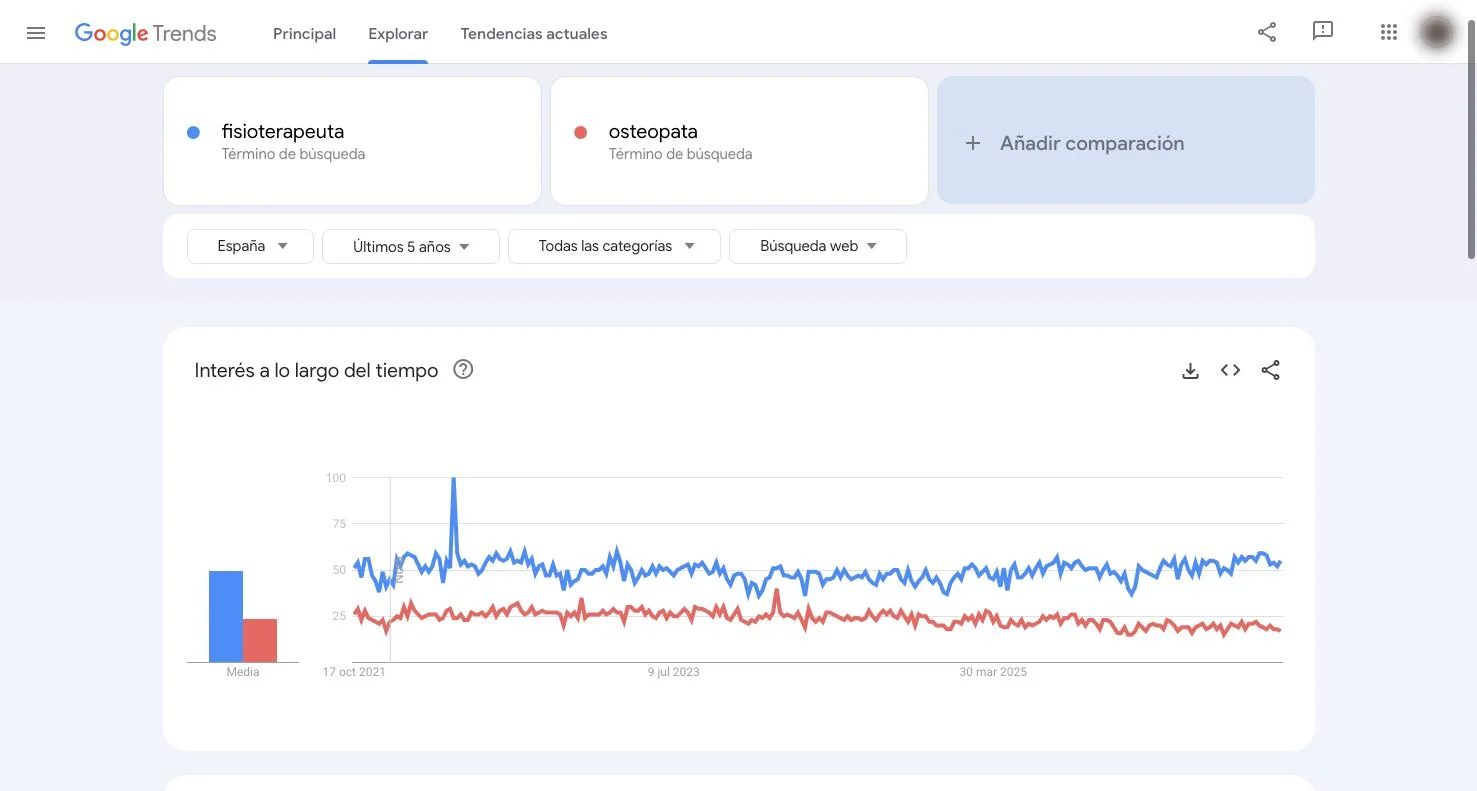Viewport: 1477px width, 791px height.
Task: Open the send feedback icon
Action: (1323, 32)
